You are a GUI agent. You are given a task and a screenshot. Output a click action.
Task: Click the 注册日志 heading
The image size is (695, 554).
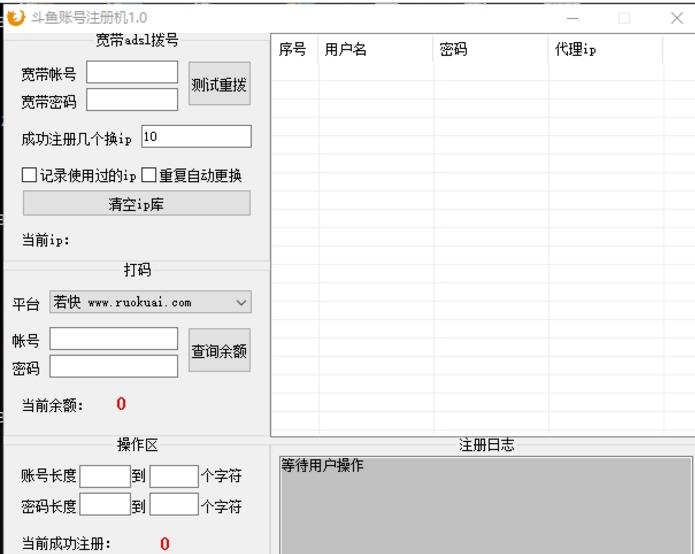[487, 445]
